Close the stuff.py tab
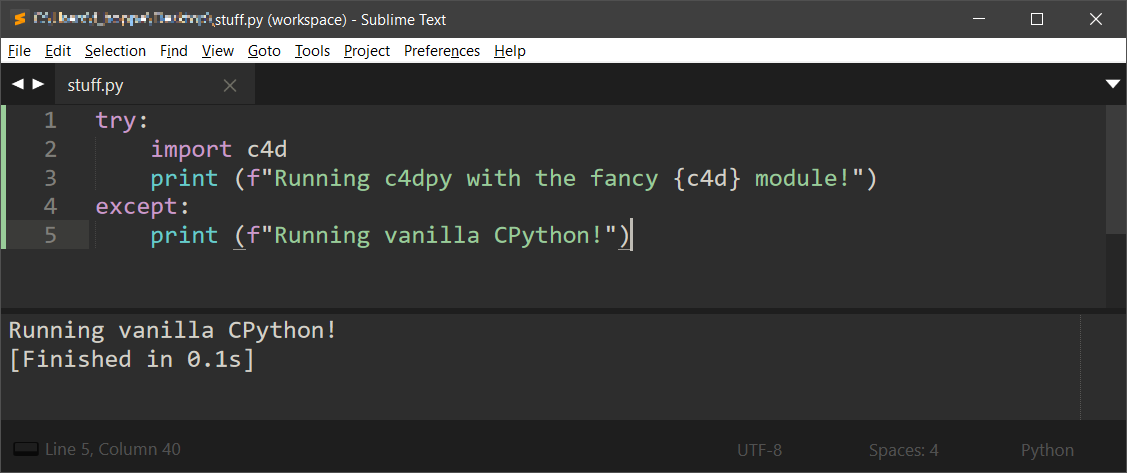Viewport: 1127px width, 473px height. coord(230,86)
